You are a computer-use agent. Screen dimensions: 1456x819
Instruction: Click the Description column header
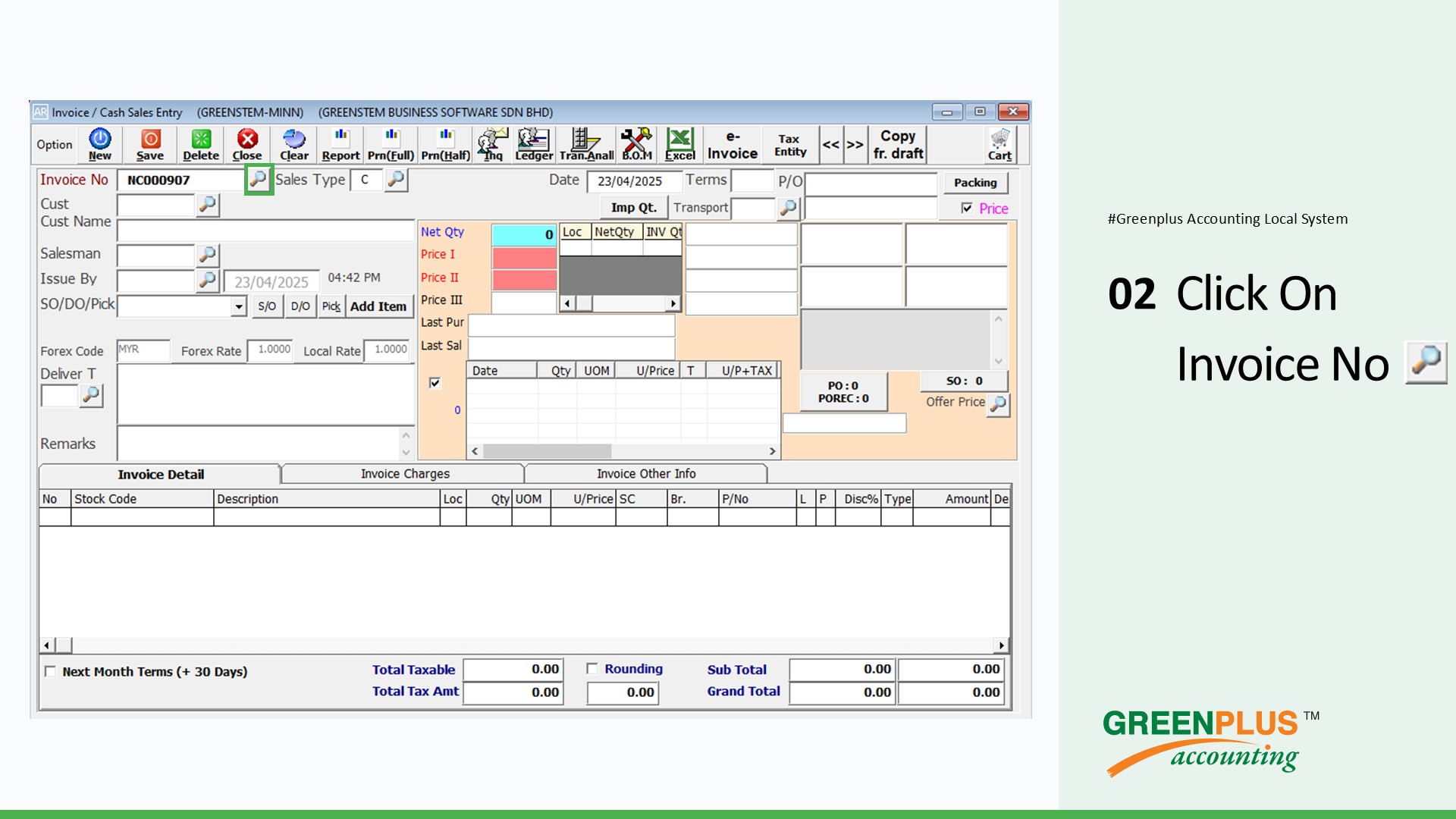click(327, 499)
